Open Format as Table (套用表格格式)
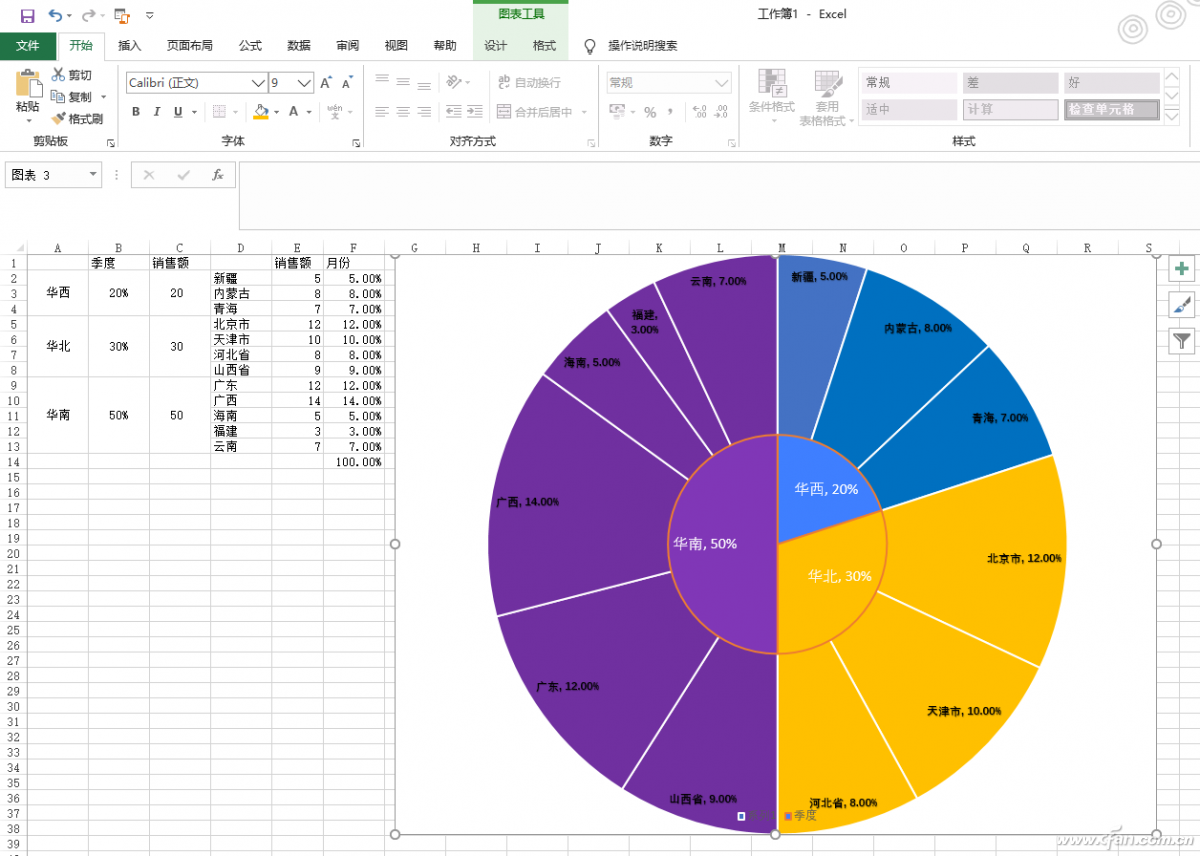Viewport: 1200px width, 856px height. 827,97
